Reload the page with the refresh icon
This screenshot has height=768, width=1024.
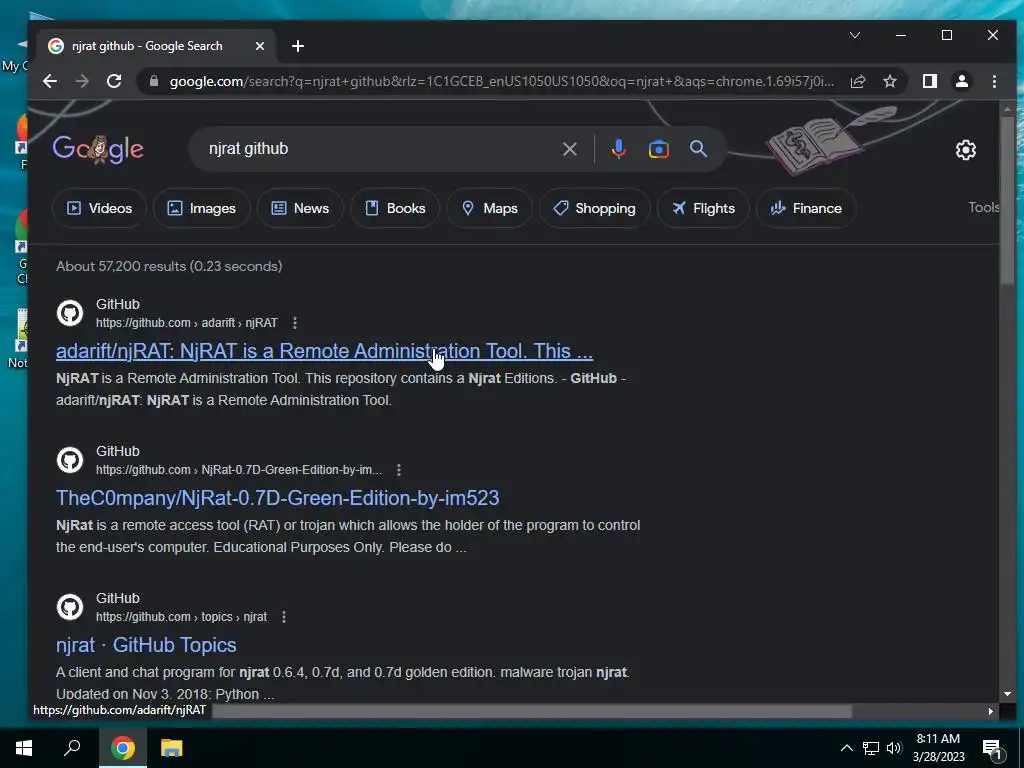114,81
